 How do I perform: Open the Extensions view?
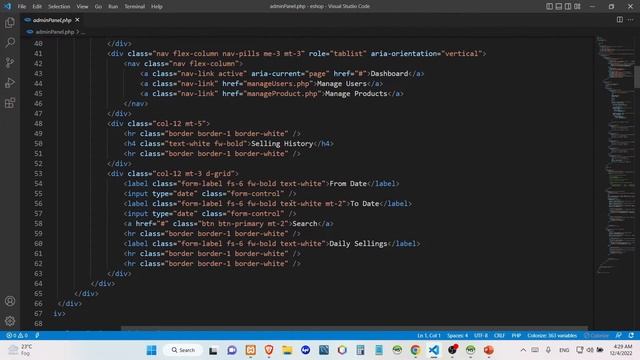click(10, 102)
